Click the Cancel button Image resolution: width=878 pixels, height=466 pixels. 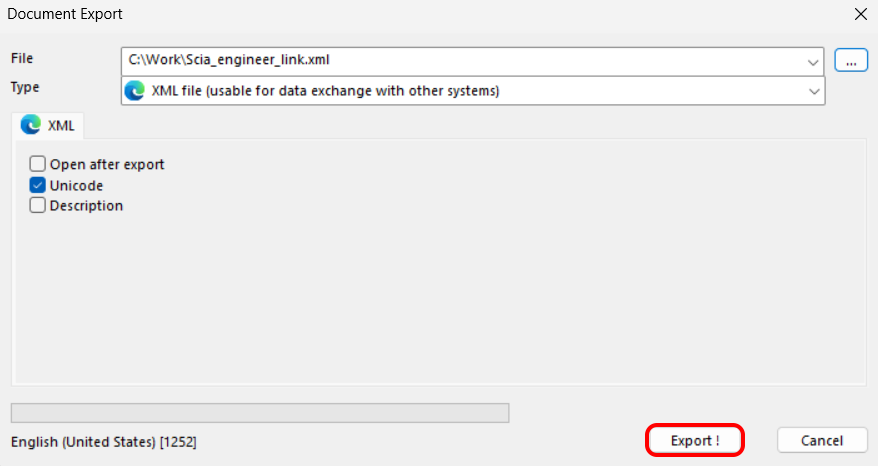822,440
